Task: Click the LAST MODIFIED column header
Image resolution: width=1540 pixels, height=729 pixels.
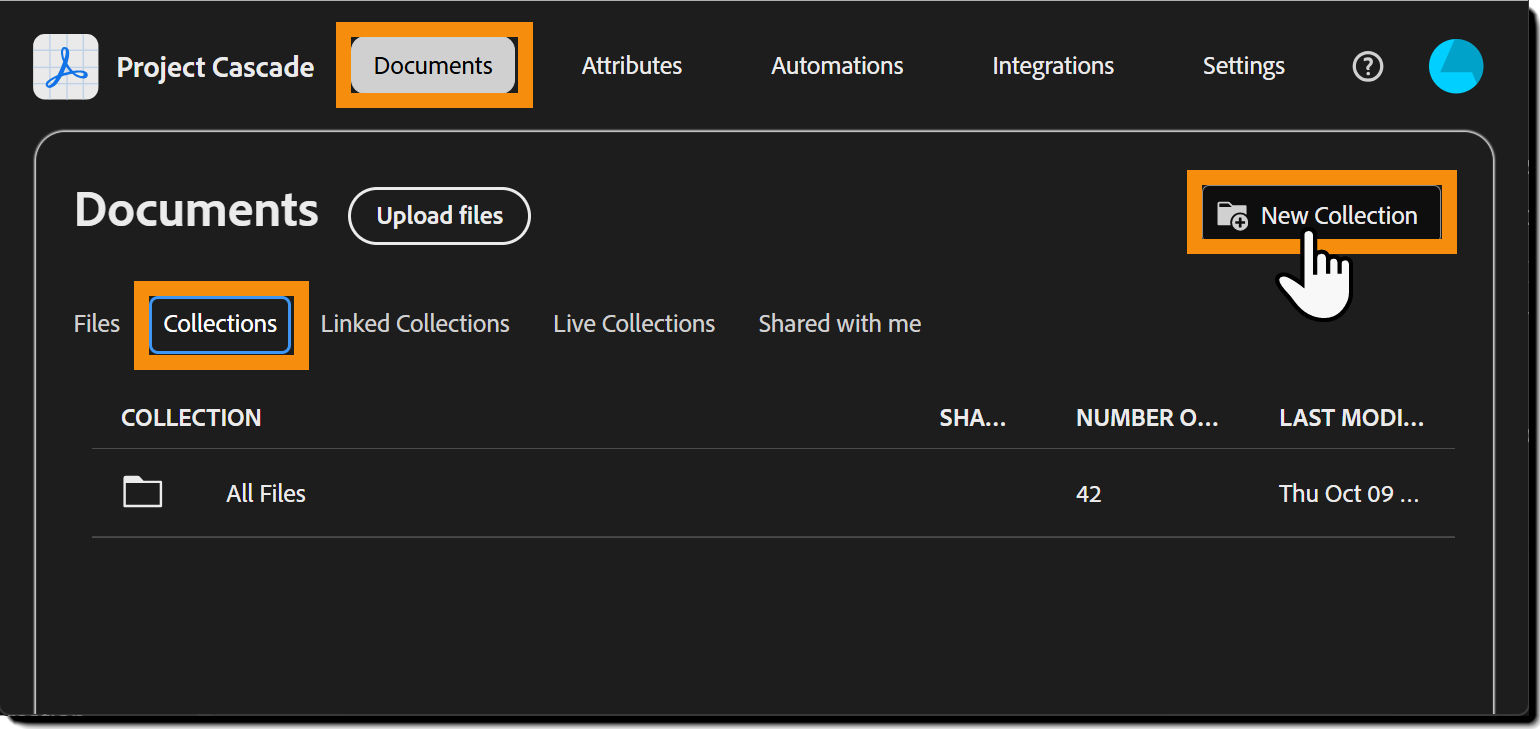Action: [1352, 418]
